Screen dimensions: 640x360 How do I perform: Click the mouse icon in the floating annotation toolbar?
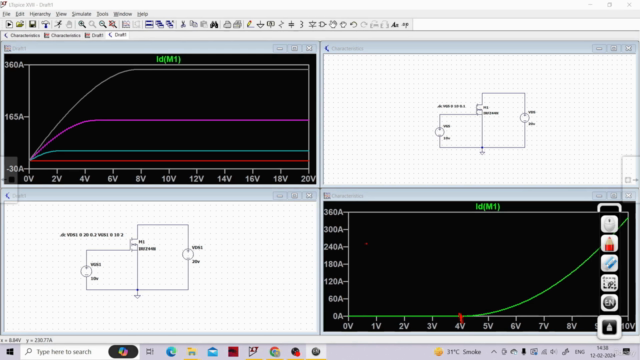coord(609,224)
